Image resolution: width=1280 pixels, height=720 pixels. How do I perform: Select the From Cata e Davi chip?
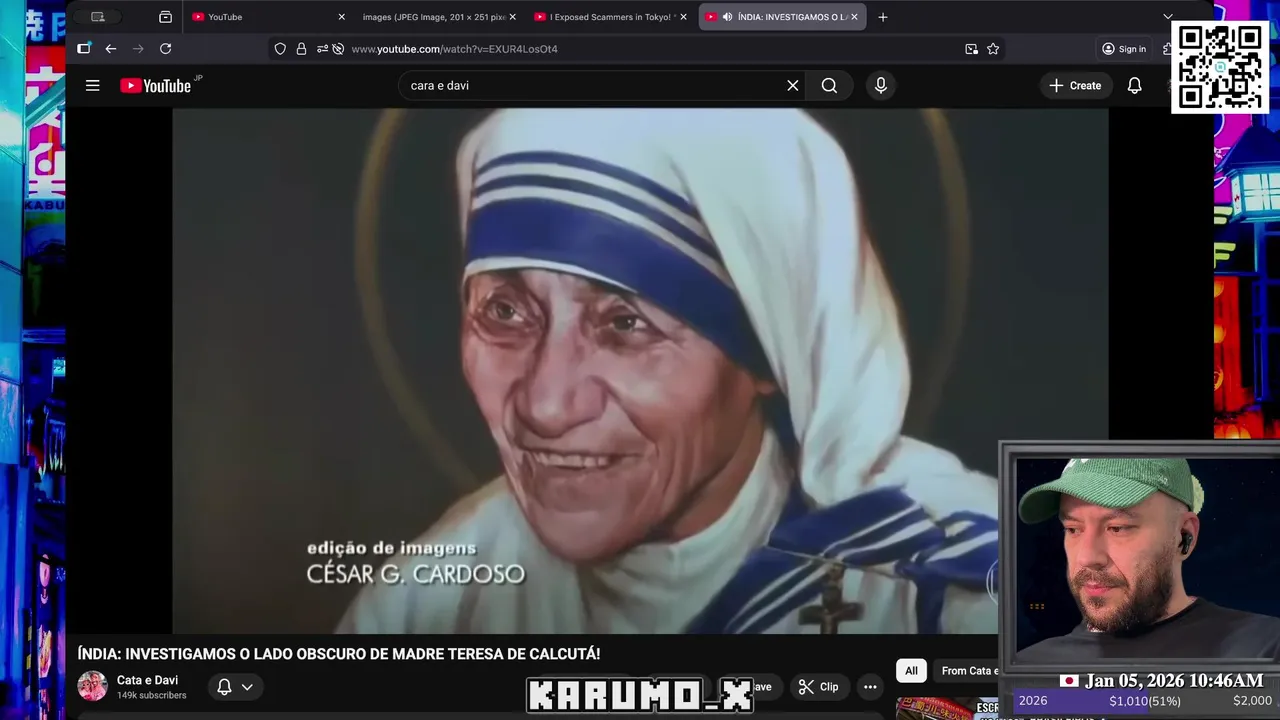967,671
